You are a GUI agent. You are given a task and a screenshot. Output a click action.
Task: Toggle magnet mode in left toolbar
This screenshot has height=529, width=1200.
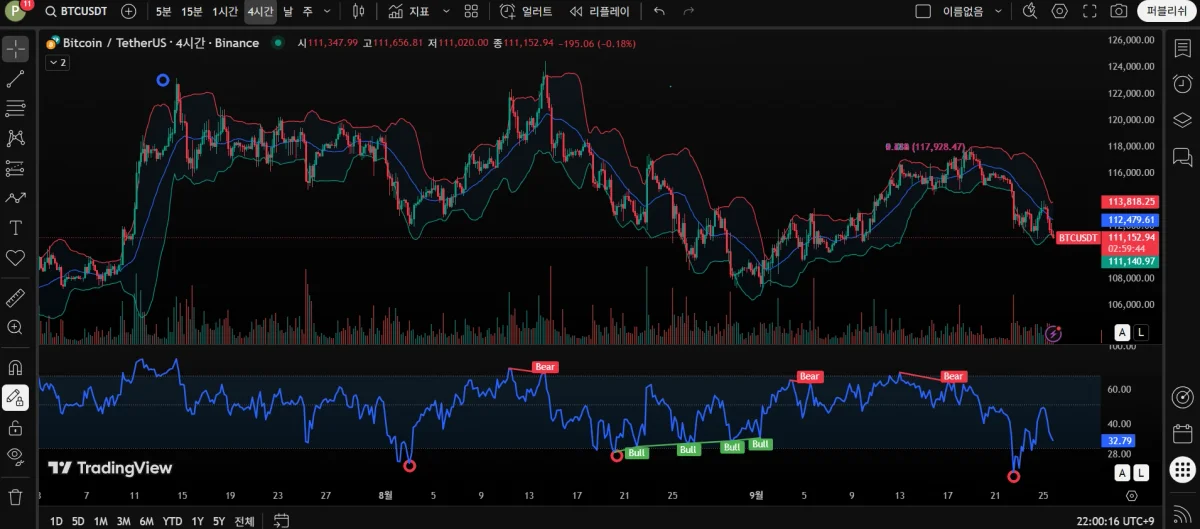(x=15, y=368)
